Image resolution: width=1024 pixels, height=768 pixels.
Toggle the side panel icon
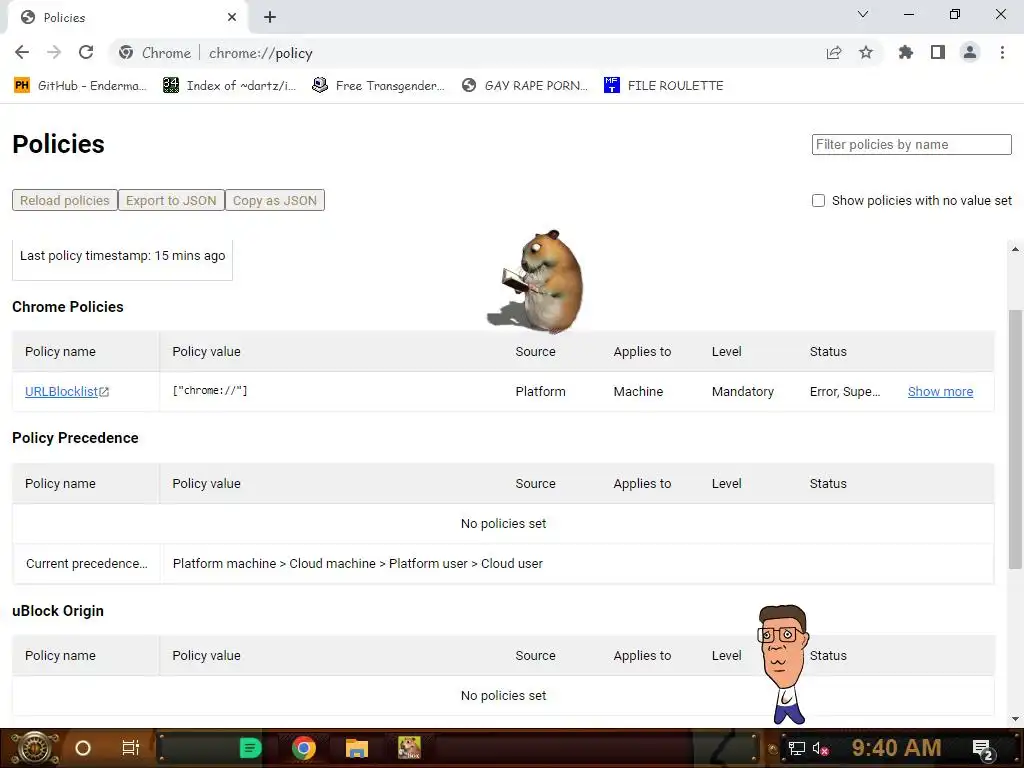click(938, 53)
